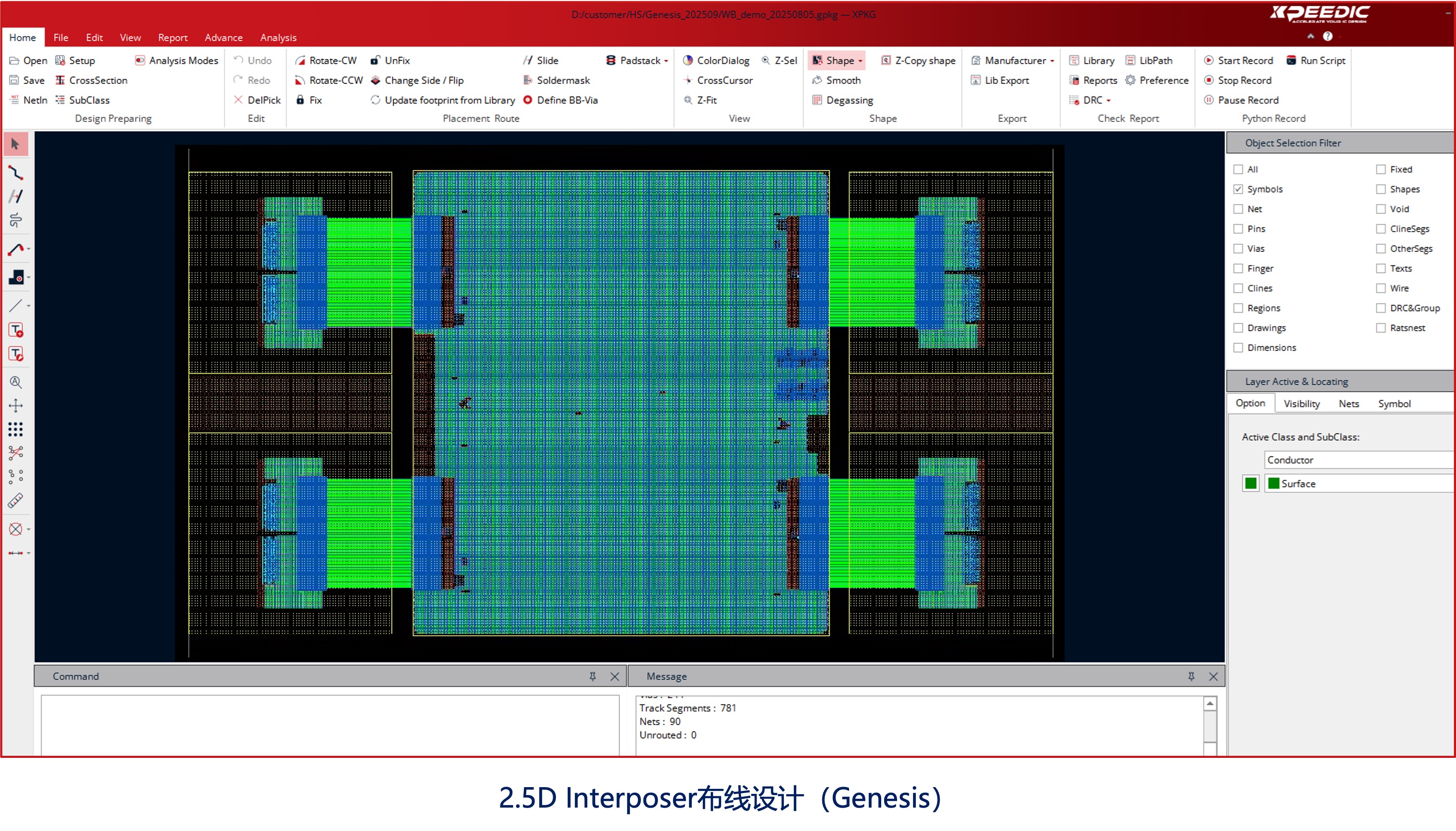Click the ColorDialog icon

688,61
